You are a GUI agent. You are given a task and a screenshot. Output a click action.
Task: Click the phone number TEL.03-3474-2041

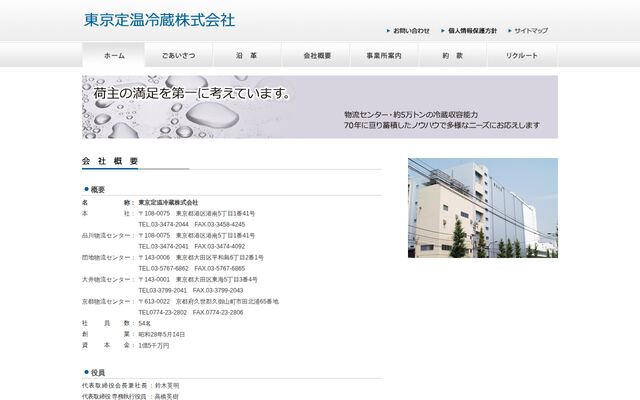[163, 247]
